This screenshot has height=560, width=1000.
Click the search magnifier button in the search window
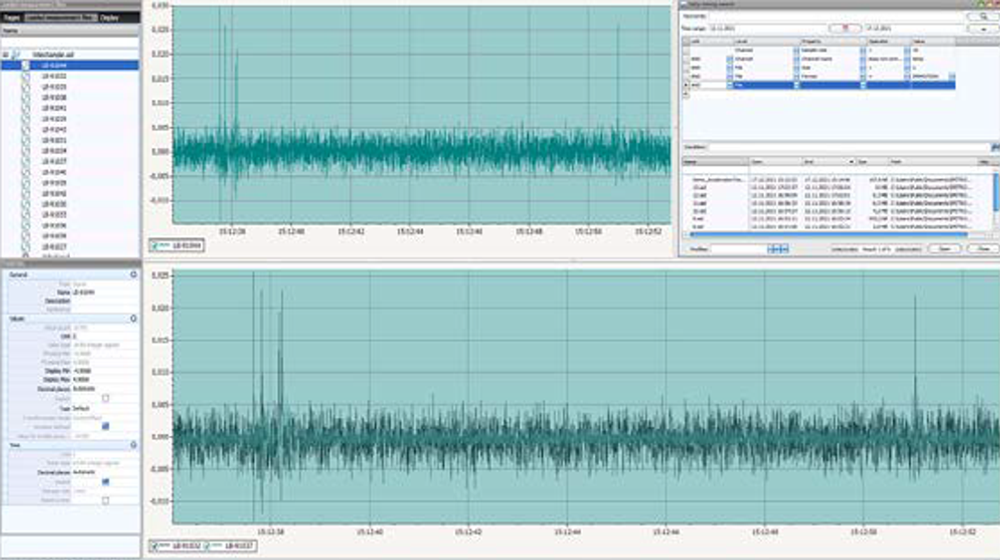pos(983,16)
